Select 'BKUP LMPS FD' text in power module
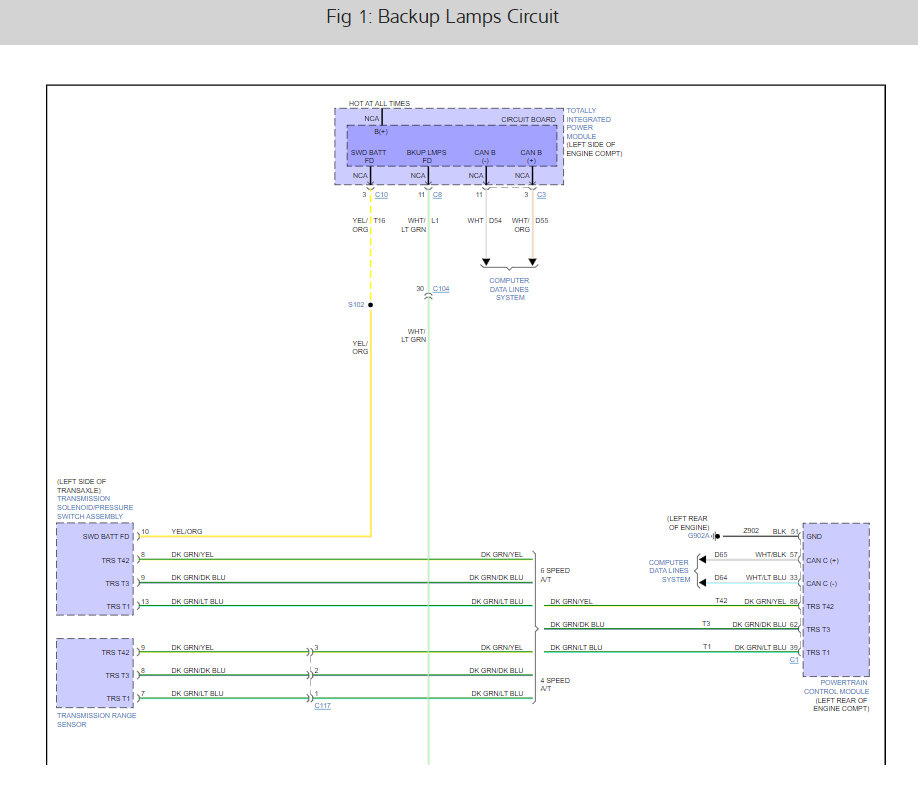Viewport: 918px width, 799px height. [426, 156]
